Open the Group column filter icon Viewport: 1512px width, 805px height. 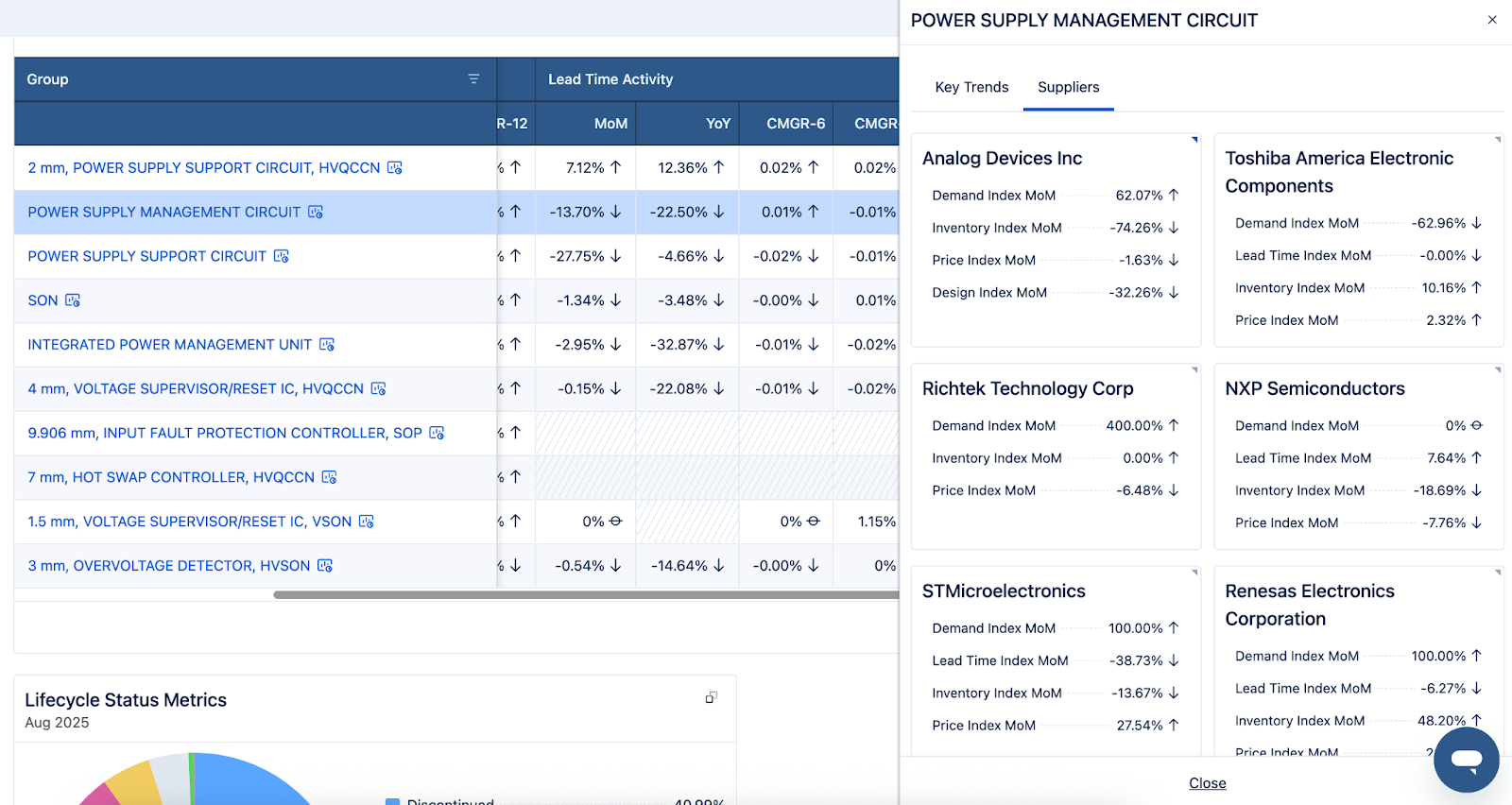click(473, 79)
